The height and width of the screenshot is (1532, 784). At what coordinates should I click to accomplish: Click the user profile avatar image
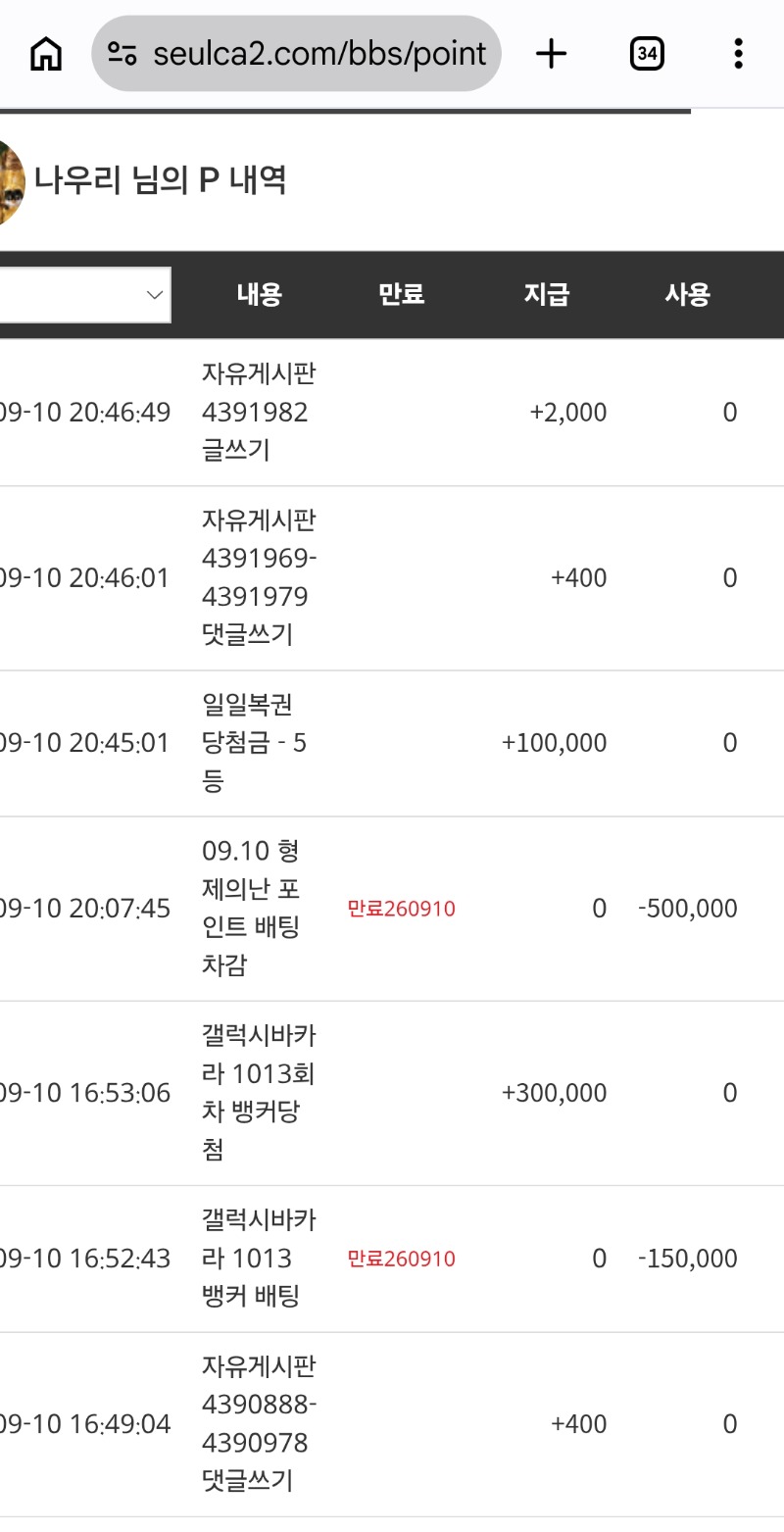click(x=10, y=183)
